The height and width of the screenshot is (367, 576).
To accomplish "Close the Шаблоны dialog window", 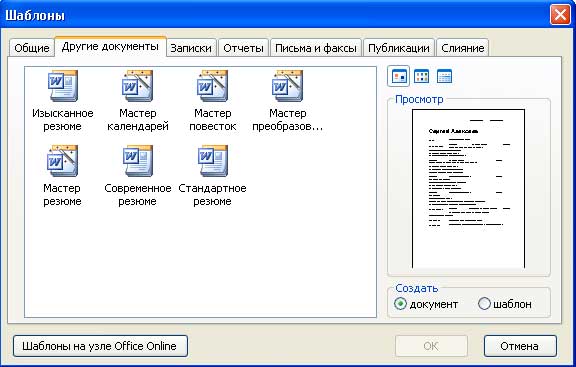I will pos(560,15).
